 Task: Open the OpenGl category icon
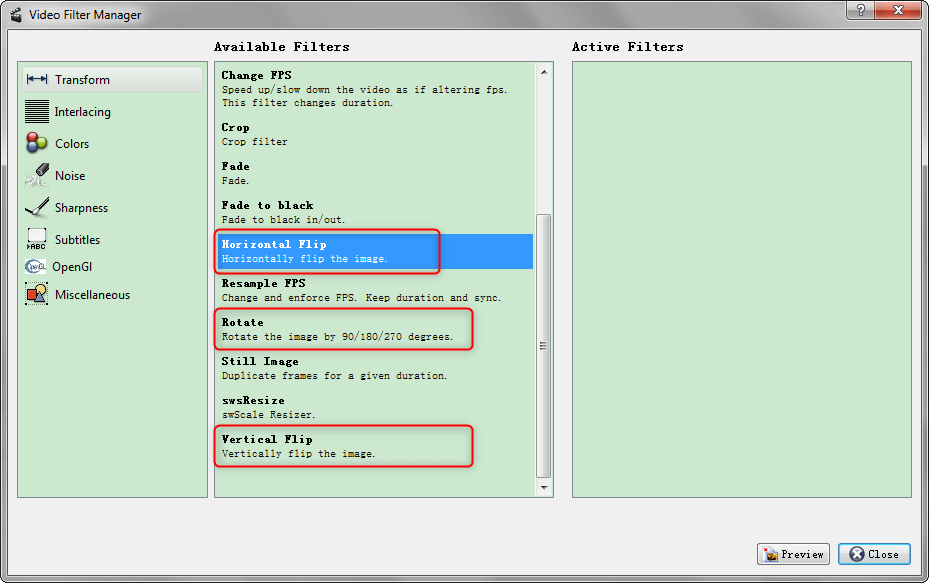click(36, 267)
